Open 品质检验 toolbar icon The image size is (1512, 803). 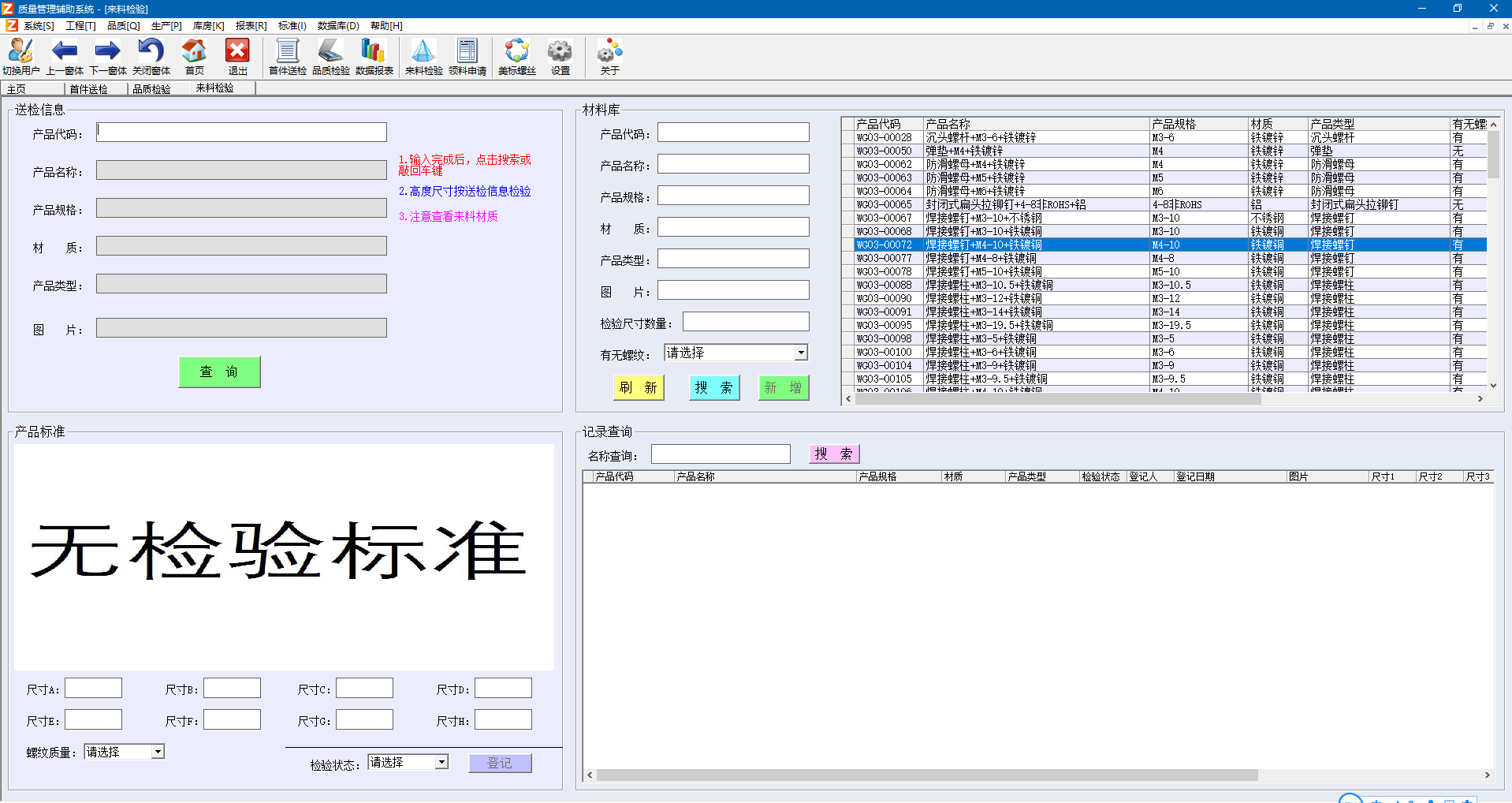tap(331, 57)
